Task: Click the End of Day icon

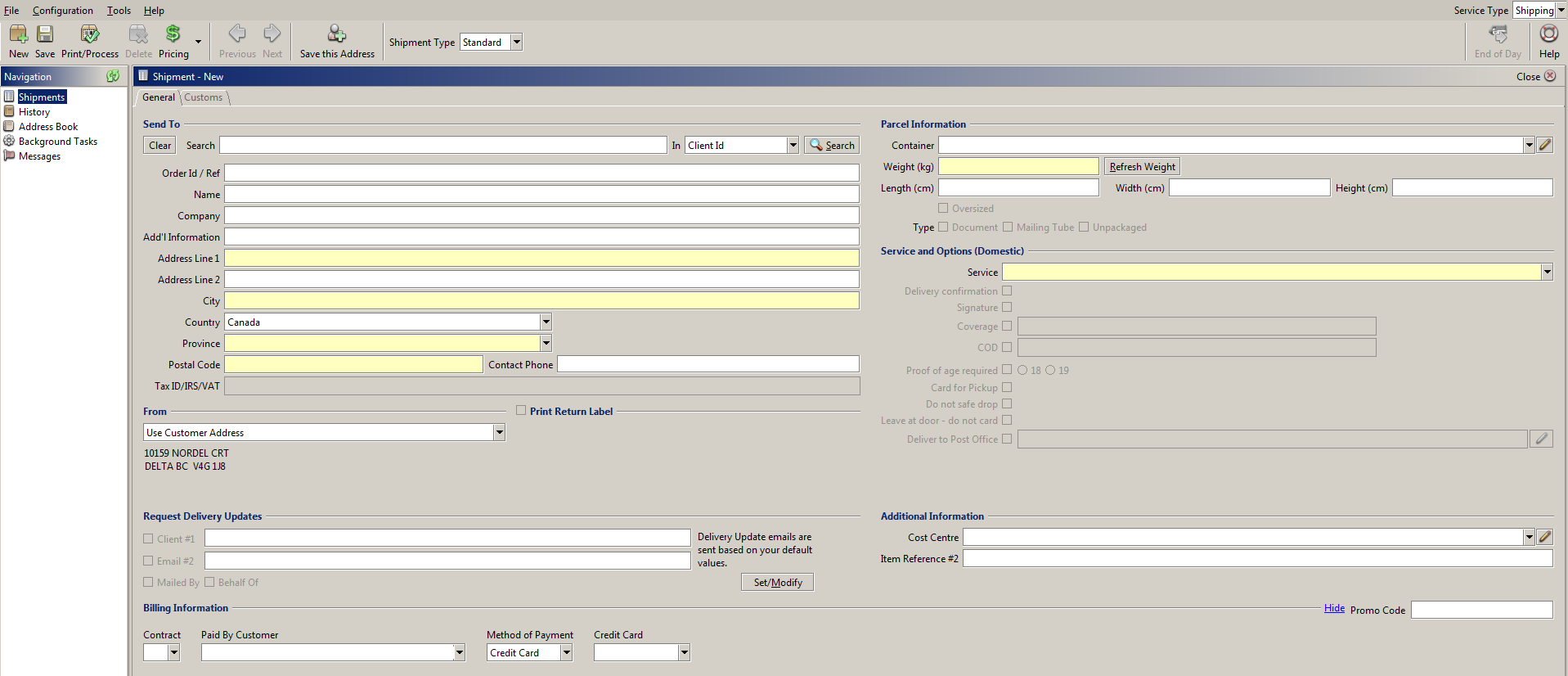Action: [x=1498, y=34]
